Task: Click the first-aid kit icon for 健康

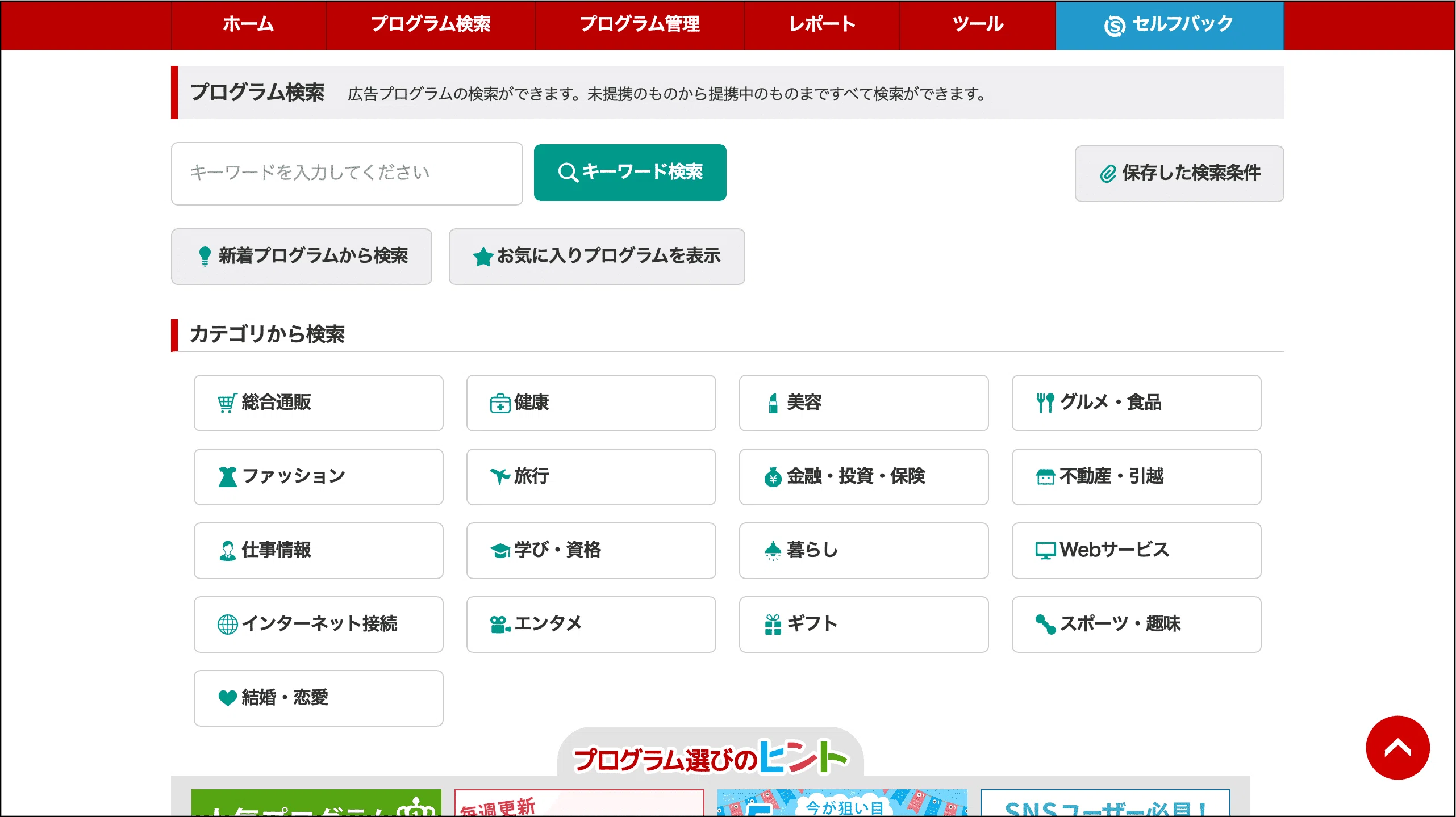Action: [x=500, y=403]
